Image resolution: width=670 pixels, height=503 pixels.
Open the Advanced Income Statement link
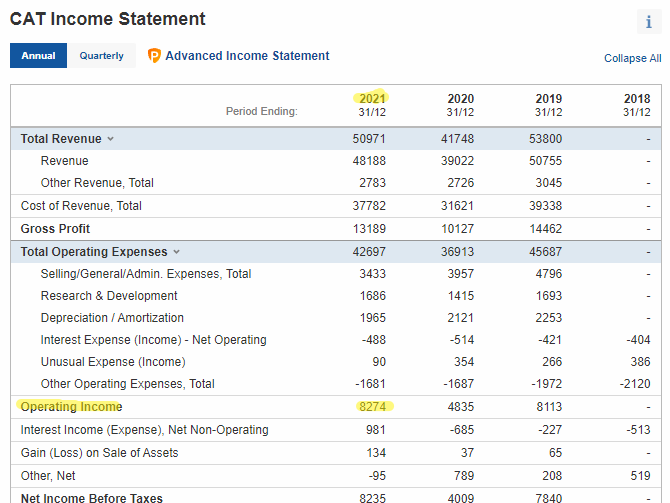click(247, 56)
